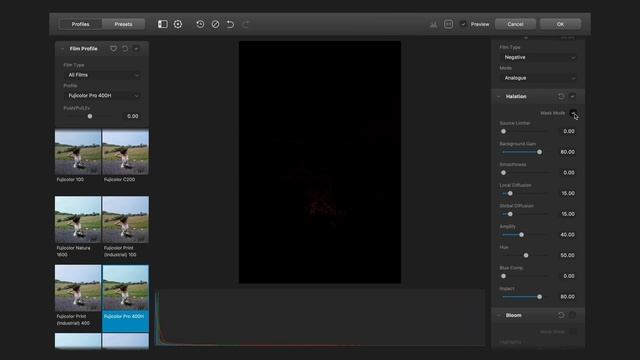Enable or disable the Bloom section toggle
The image size is (640, 360).
[x=572, y=315]
